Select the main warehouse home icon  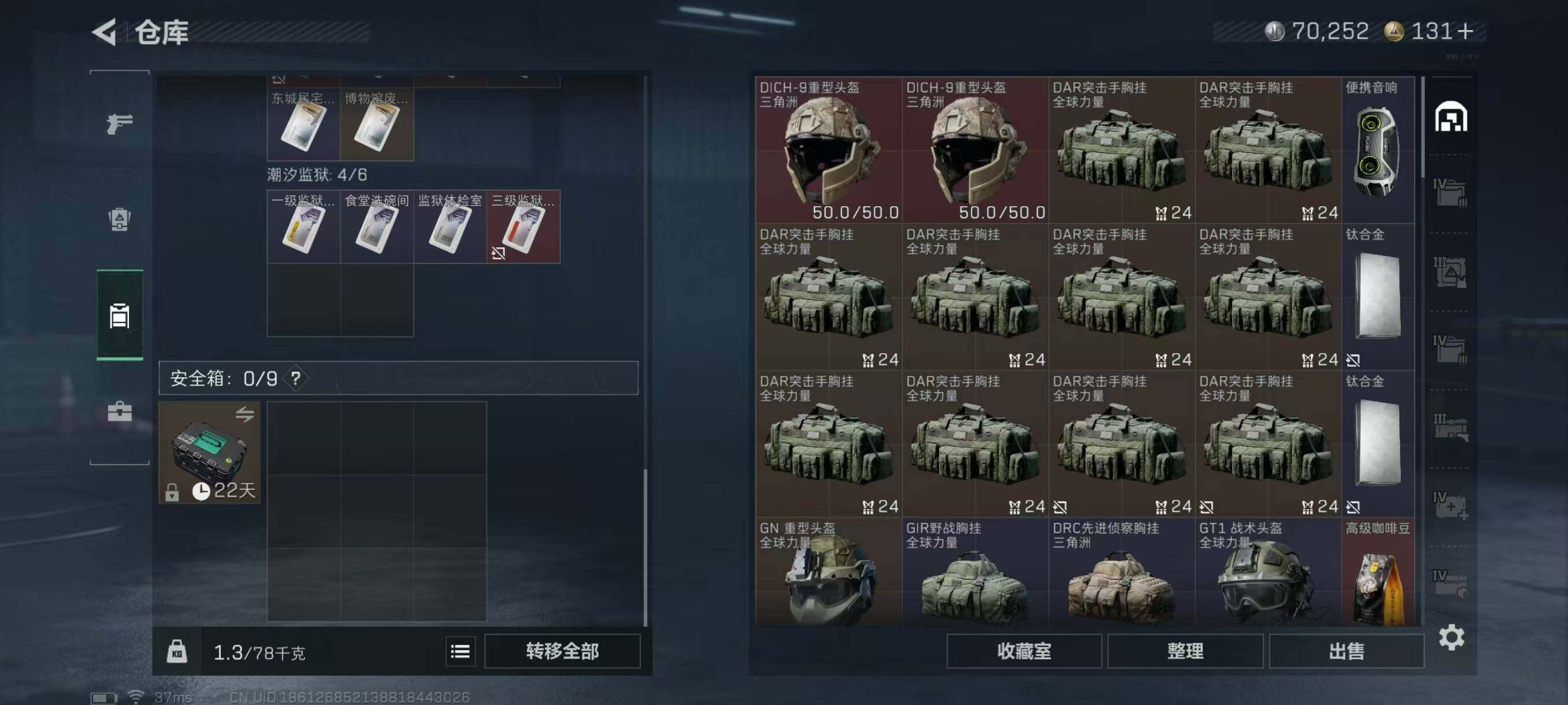pos(1451,117)
